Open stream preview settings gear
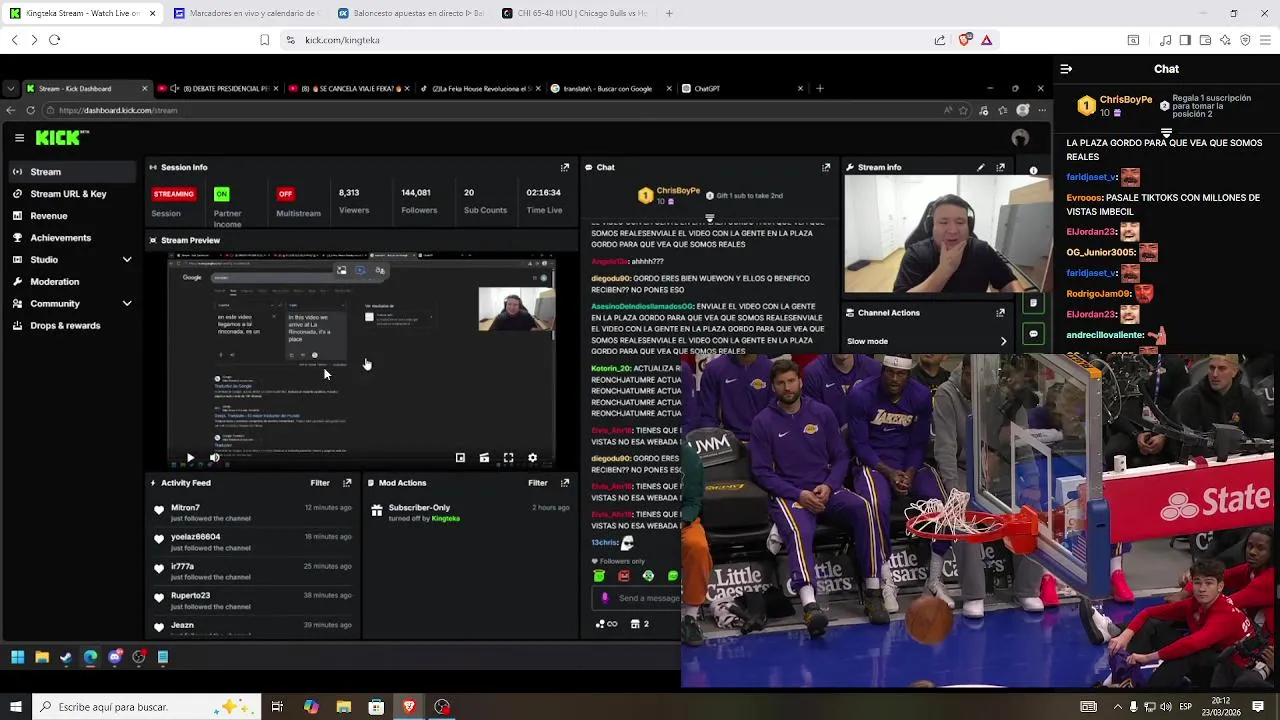 pos(532,458)
